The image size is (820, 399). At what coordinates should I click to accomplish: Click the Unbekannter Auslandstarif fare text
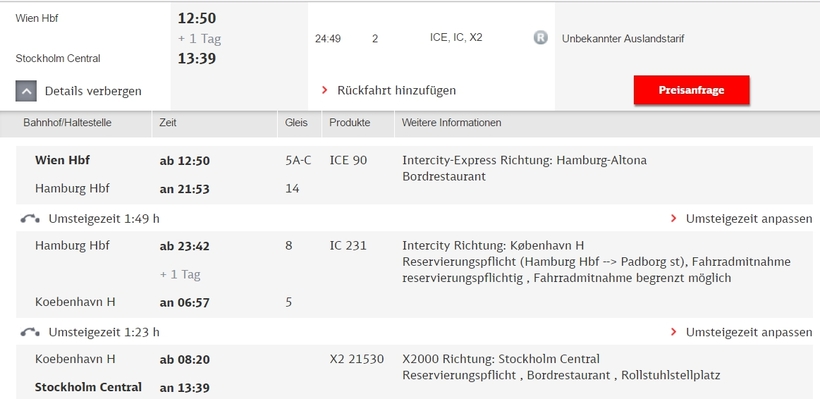(623, 39)
